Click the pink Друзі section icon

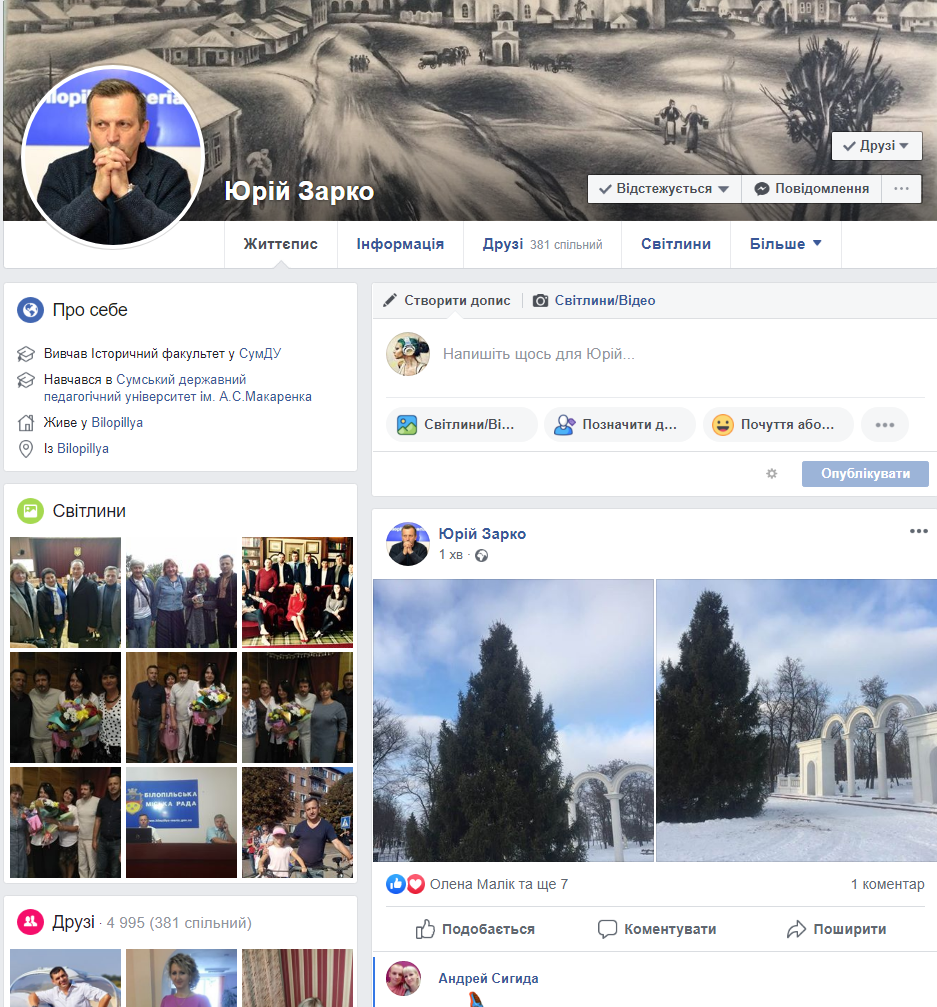[x=30, y=922]
